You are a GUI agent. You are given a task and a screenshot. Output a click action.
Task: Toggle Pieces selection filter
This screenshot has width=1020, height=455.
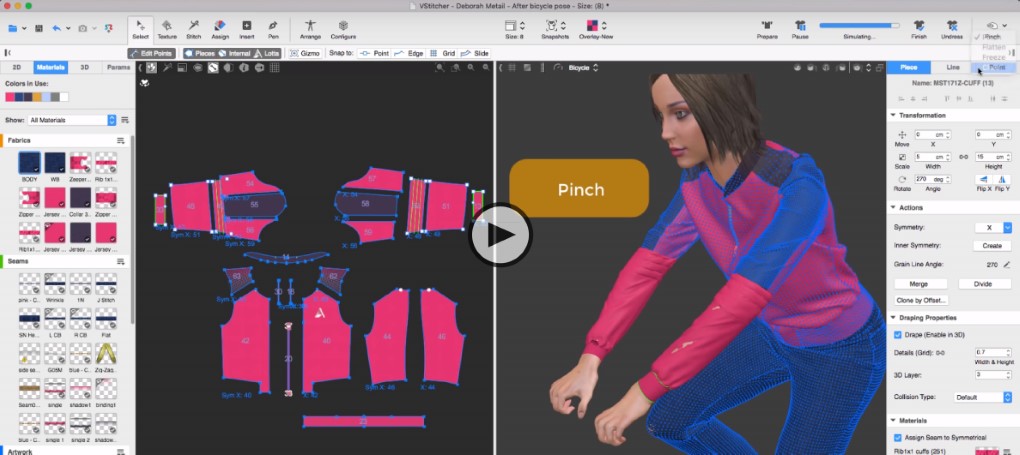(x=200, y=53)
